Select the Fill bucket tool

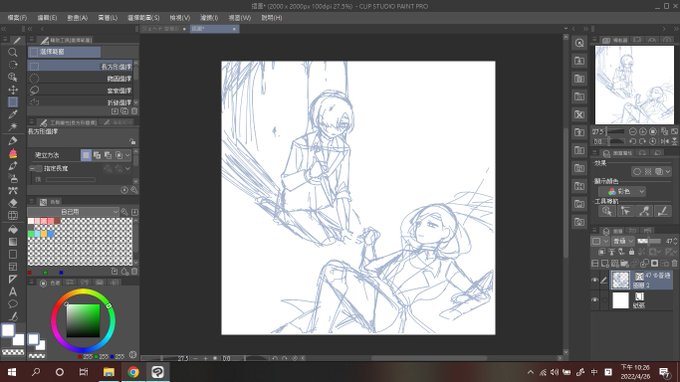[13, 229]
